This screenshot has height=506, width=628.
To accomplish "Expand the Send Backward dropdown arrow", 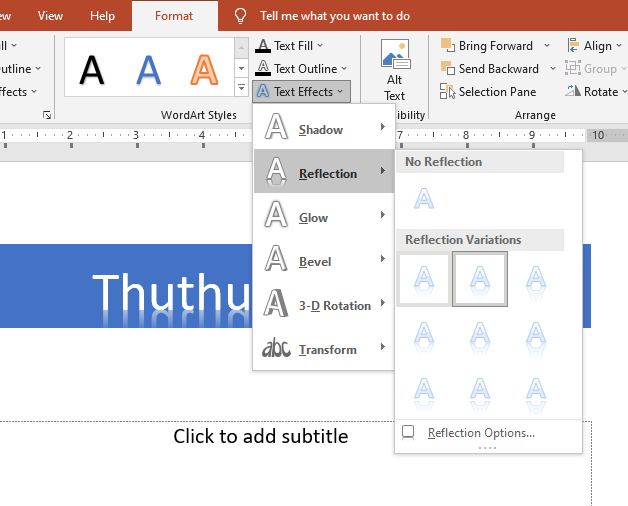I will coord(553,69).
